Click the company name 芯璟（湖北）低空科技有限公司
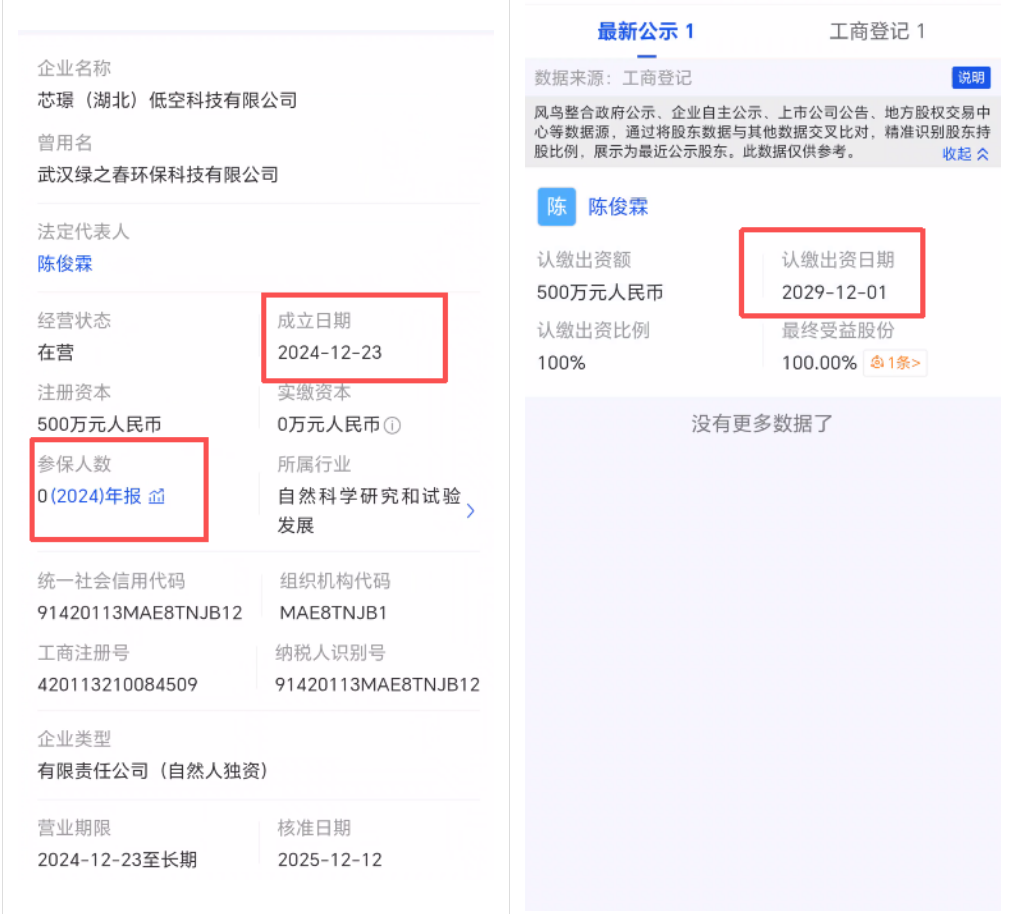This screenshot has height=914, width=1014. (165, 100)
